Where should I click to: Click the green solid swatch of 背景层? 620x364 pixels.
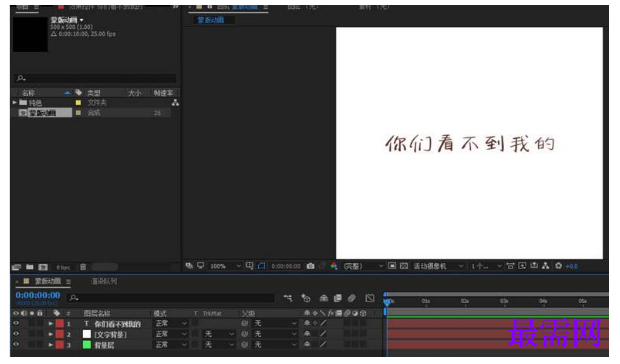pyautogui.click(x=87, y=345)
